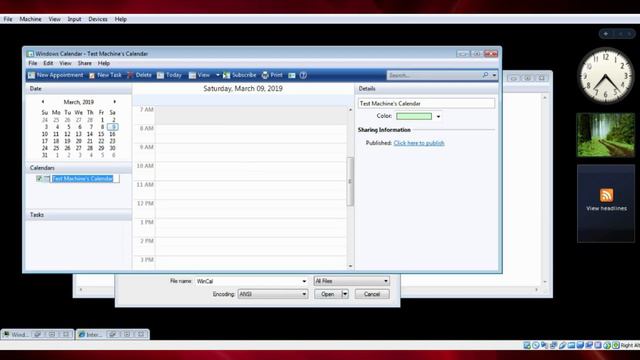Open the Color dropdown arrow in Details
The width and height of the screenshot is (640, 360).
438,116
